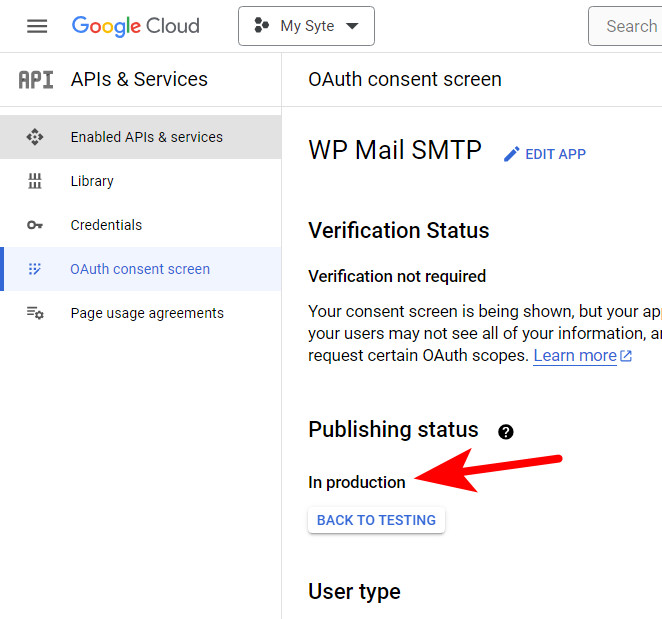Select OAuth consent screen sidebar item
Image resolution: width=662 pixels, height=619 pixels.
click(x=141, y=269)
